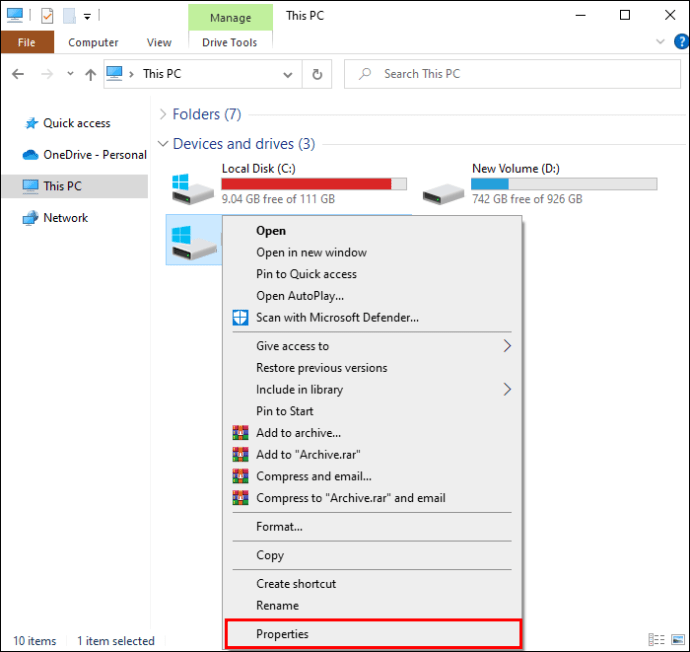
Task: Choose Add to "Archive.rar"
Action: point(373,454)
